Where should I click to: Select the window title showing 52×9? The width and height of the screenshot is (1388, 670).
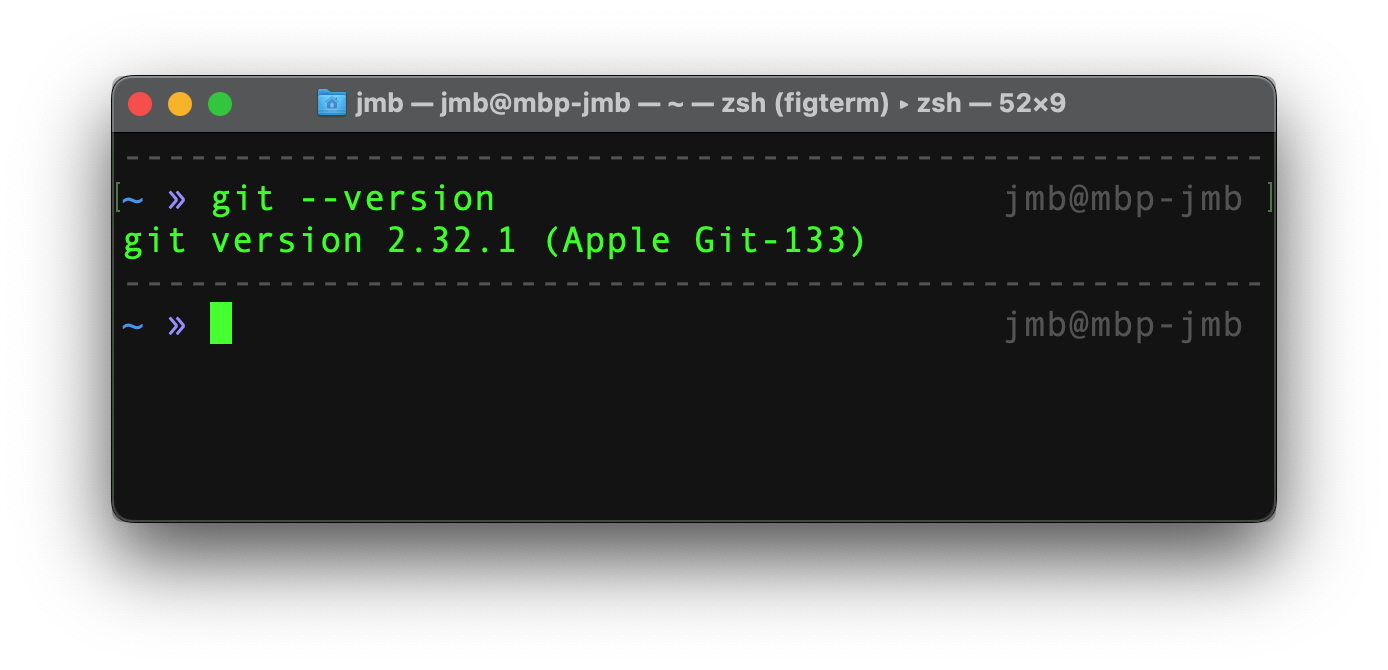1032,103
